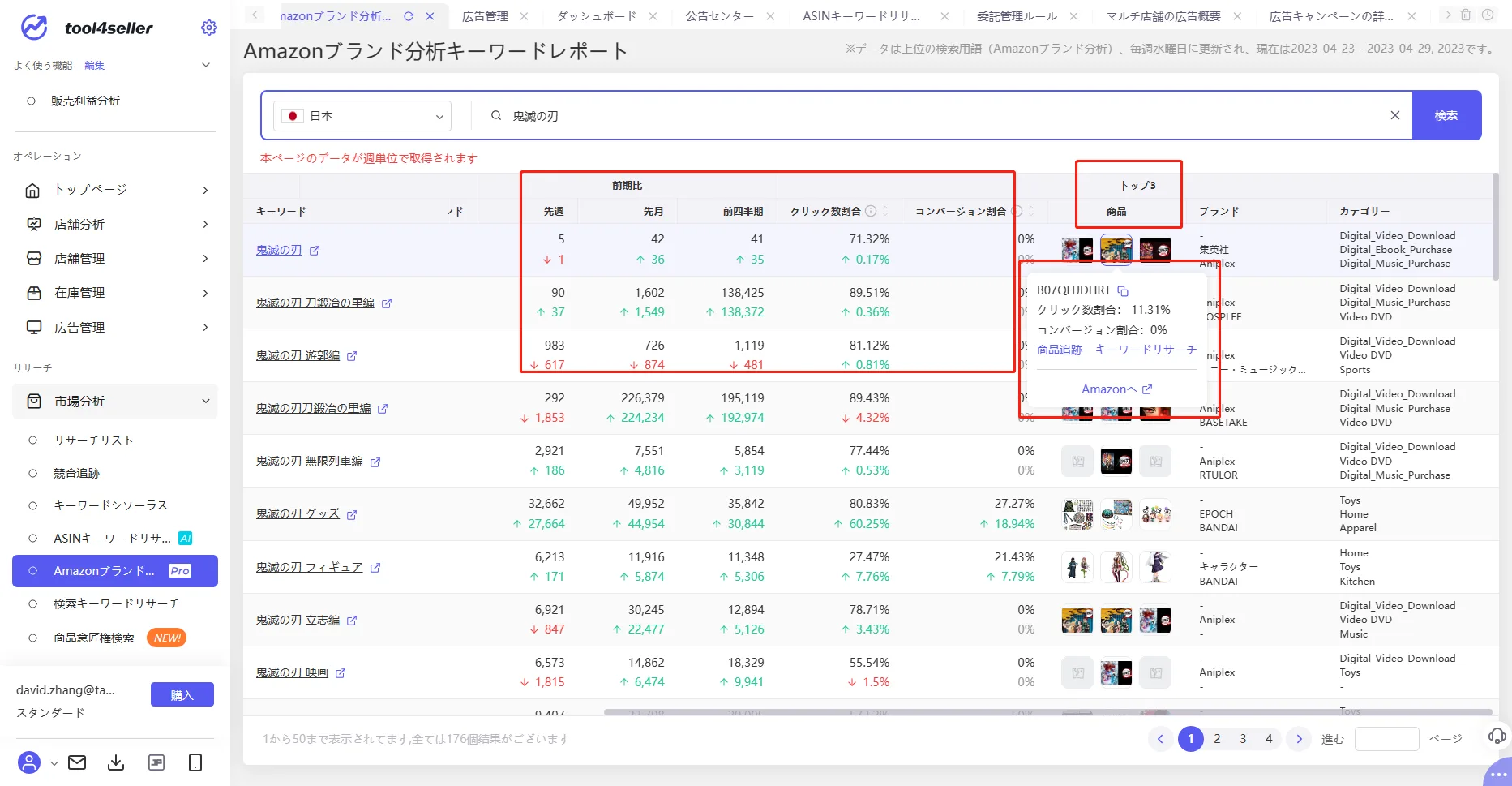Click the 購入 purchase button

click(x=182, y=695)
